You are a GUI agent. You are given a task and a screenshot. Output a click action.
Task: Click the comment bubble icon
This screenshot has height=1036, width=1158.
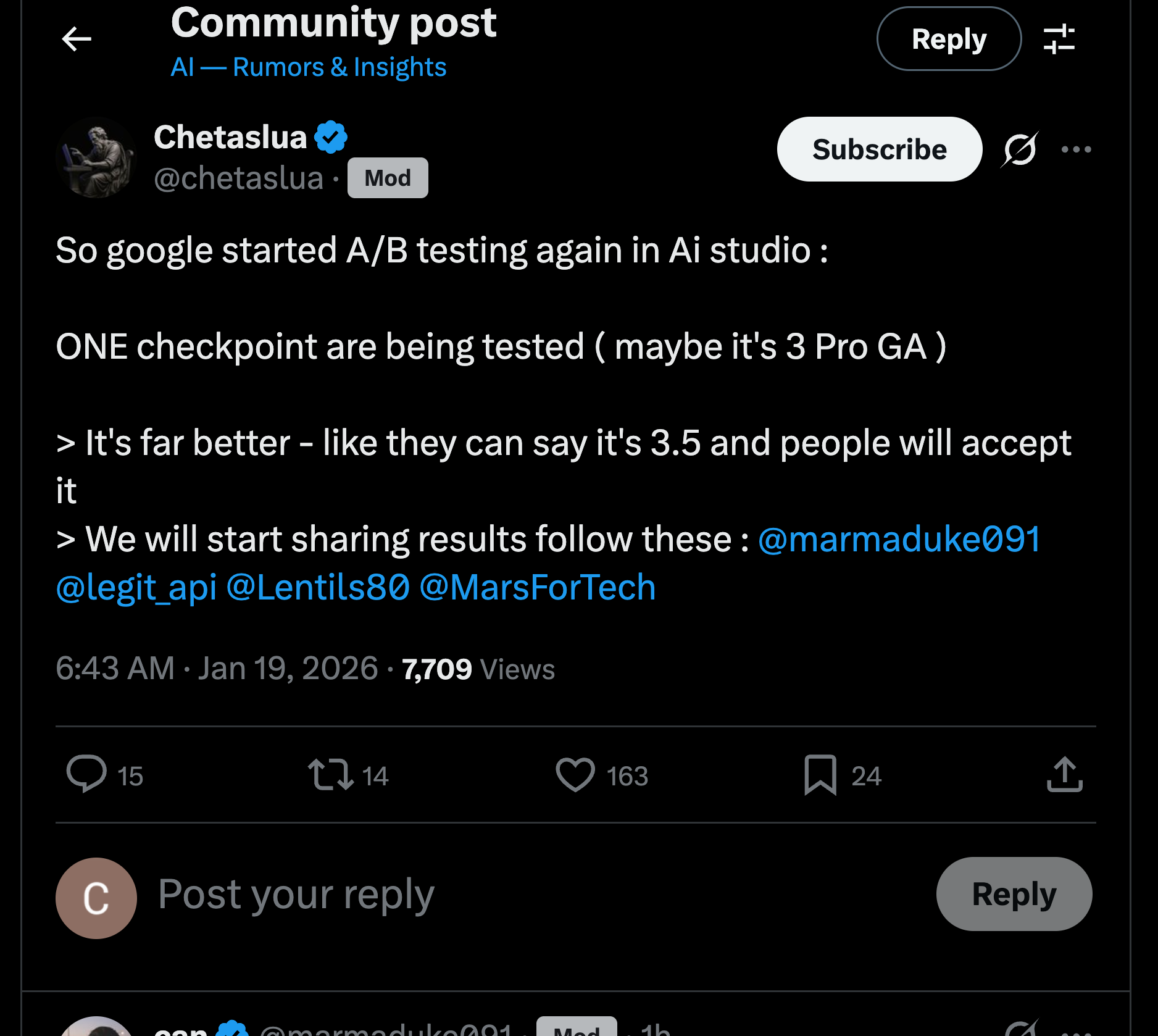(x=86, y=774)
